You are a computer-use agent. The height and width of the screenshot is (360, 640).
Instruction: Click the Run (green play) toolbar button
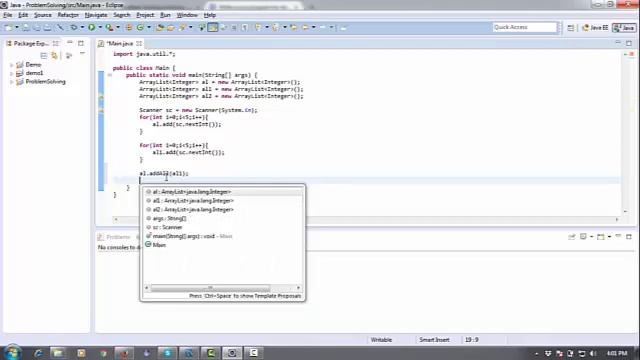pos(91,27)
